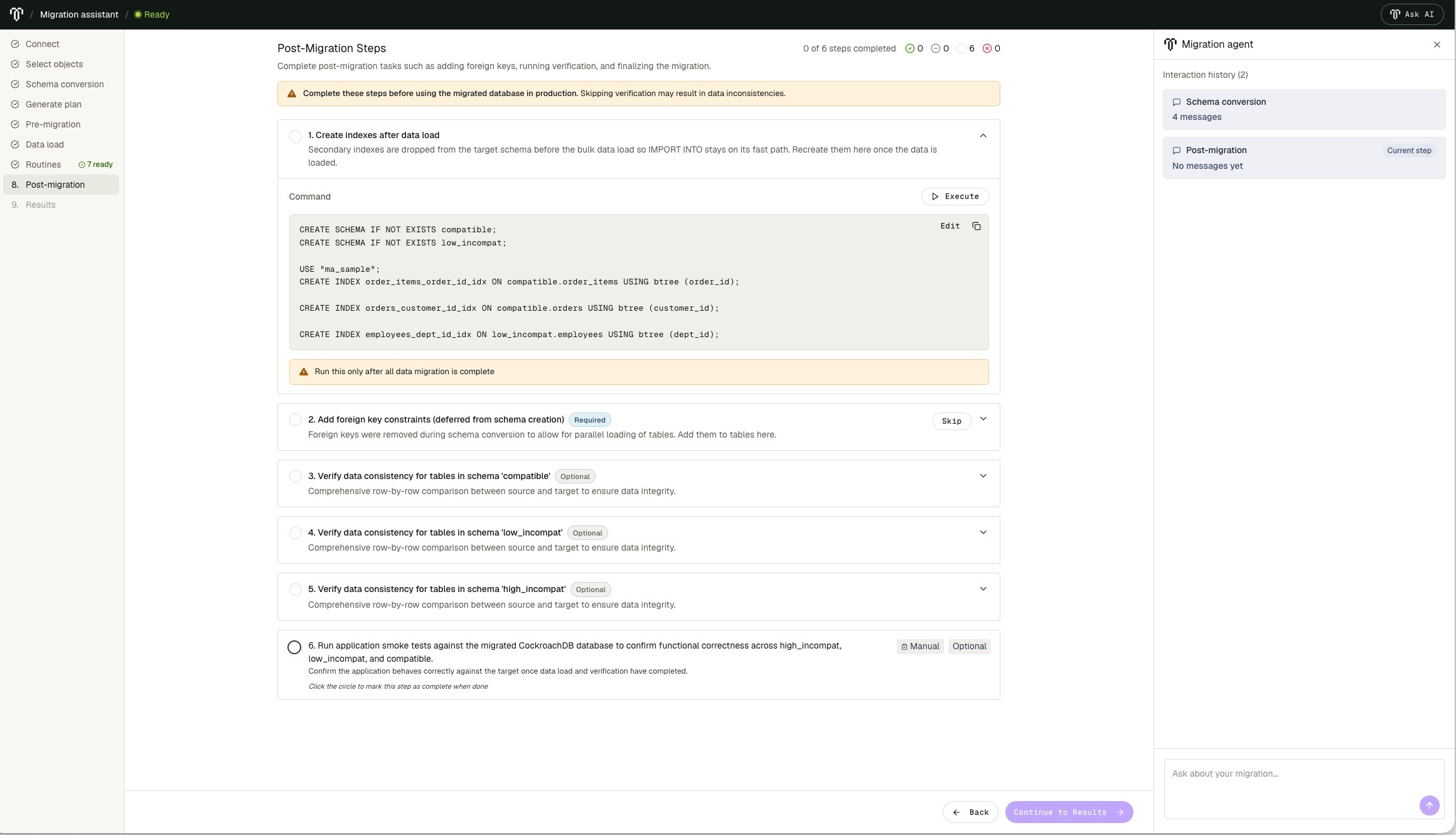
Task: Open Schema conversion interaction history
Action: click(1303, 109)
